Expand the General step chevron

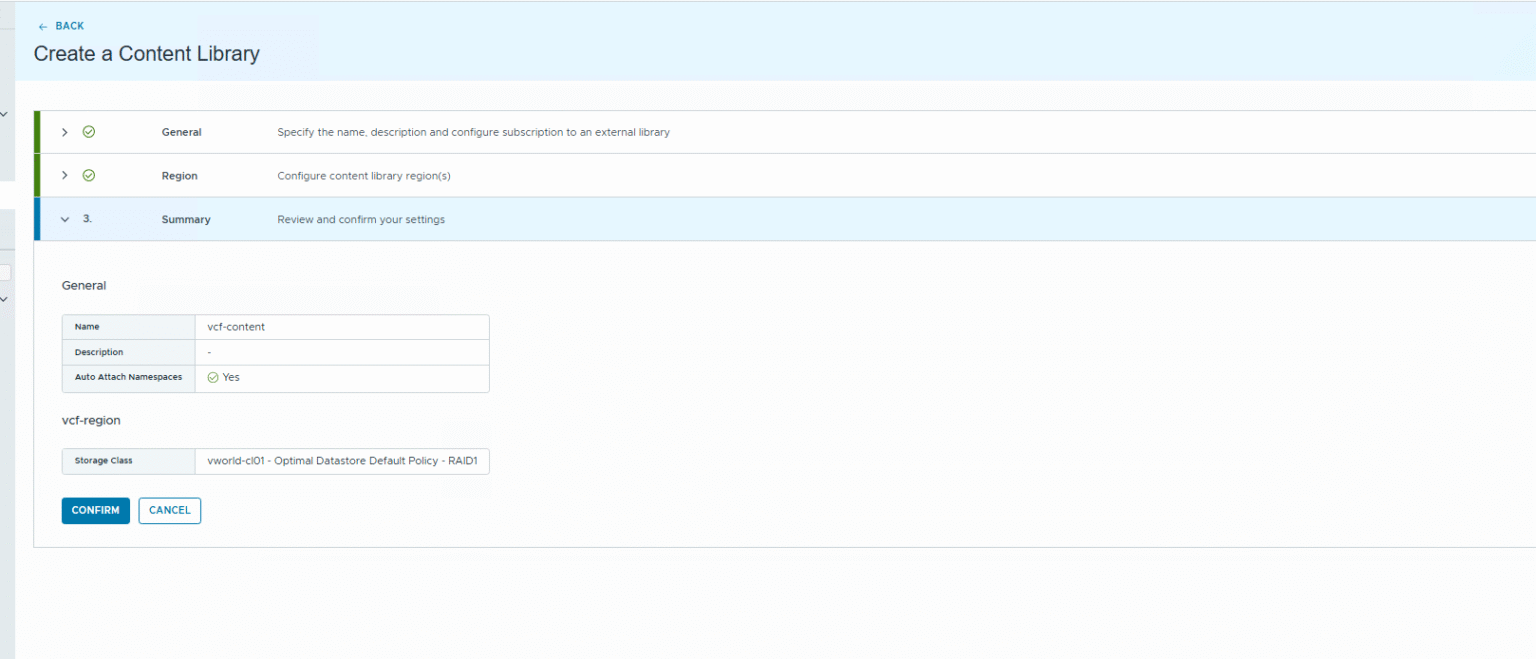[65, 132]
